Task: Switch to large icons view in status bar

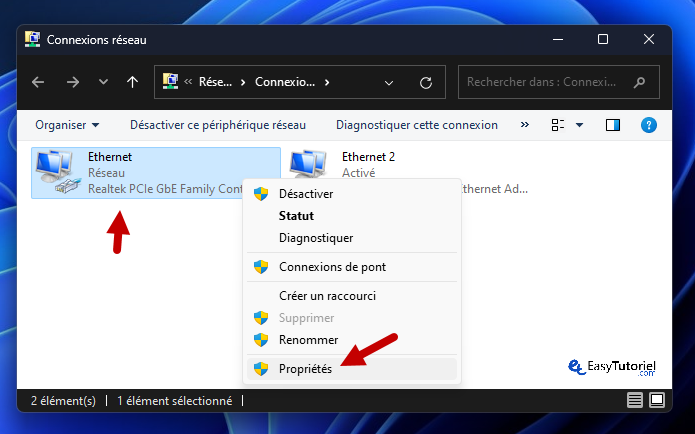Action: pos(657,400)
